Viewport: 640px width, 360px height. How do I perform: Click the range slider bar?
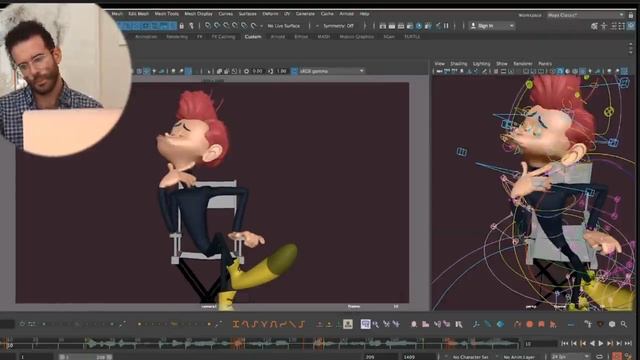(x=86, y=357)
